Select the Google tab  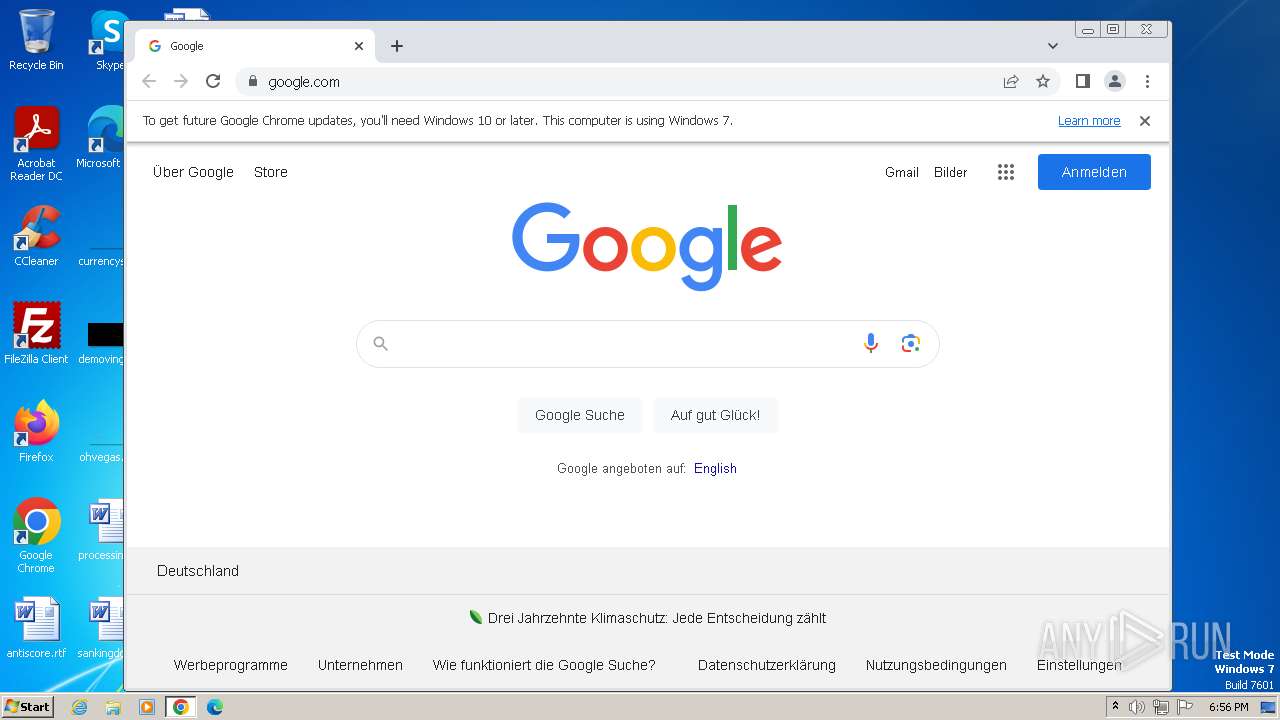tap(255, 46)
